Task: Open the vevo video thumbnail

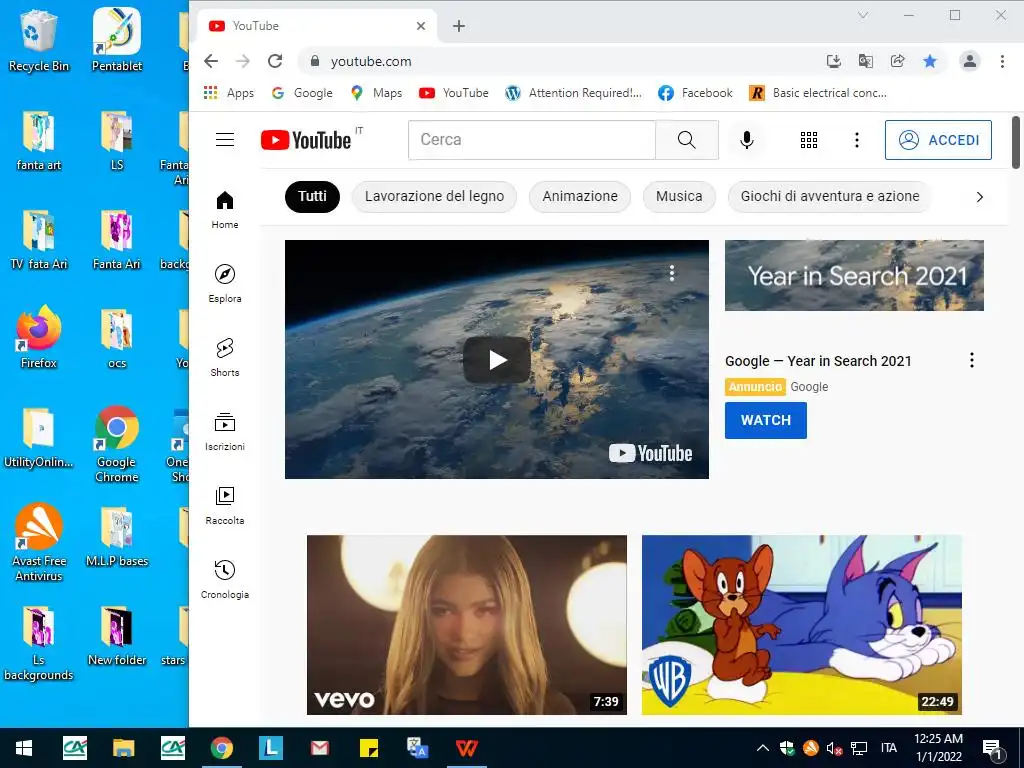Action: pyautogui.click(x=466, y=624)
